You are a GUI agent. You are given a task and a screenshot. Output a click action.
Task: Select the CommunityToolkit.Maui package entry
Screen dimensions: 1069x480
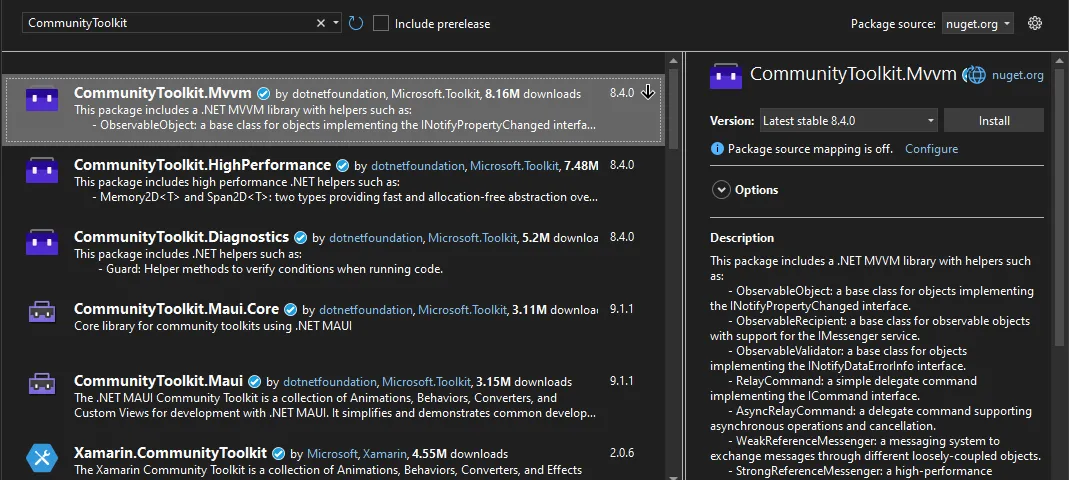pyautogui.click(x=158, y=381)
